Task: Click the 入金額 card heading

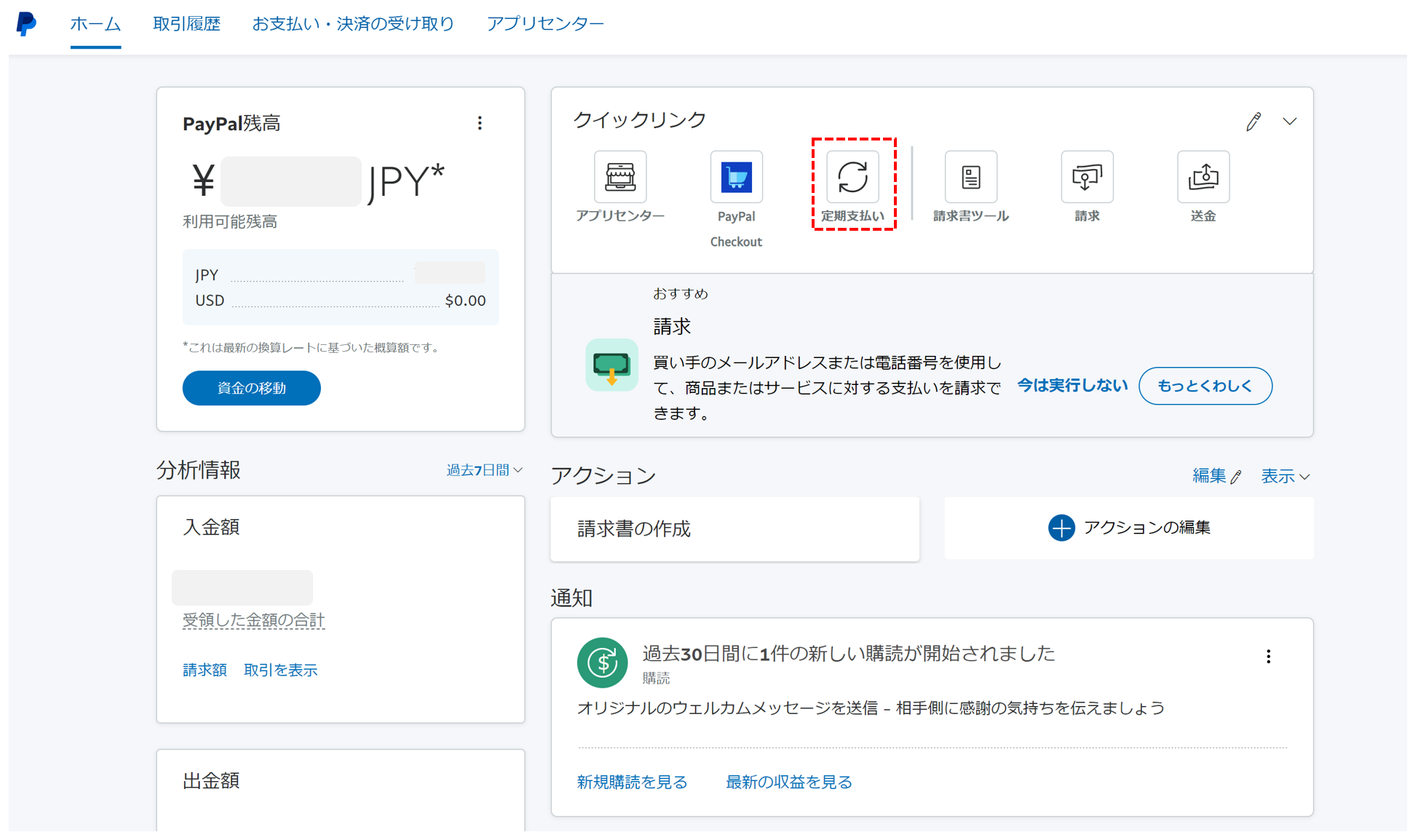Action: 211,527
